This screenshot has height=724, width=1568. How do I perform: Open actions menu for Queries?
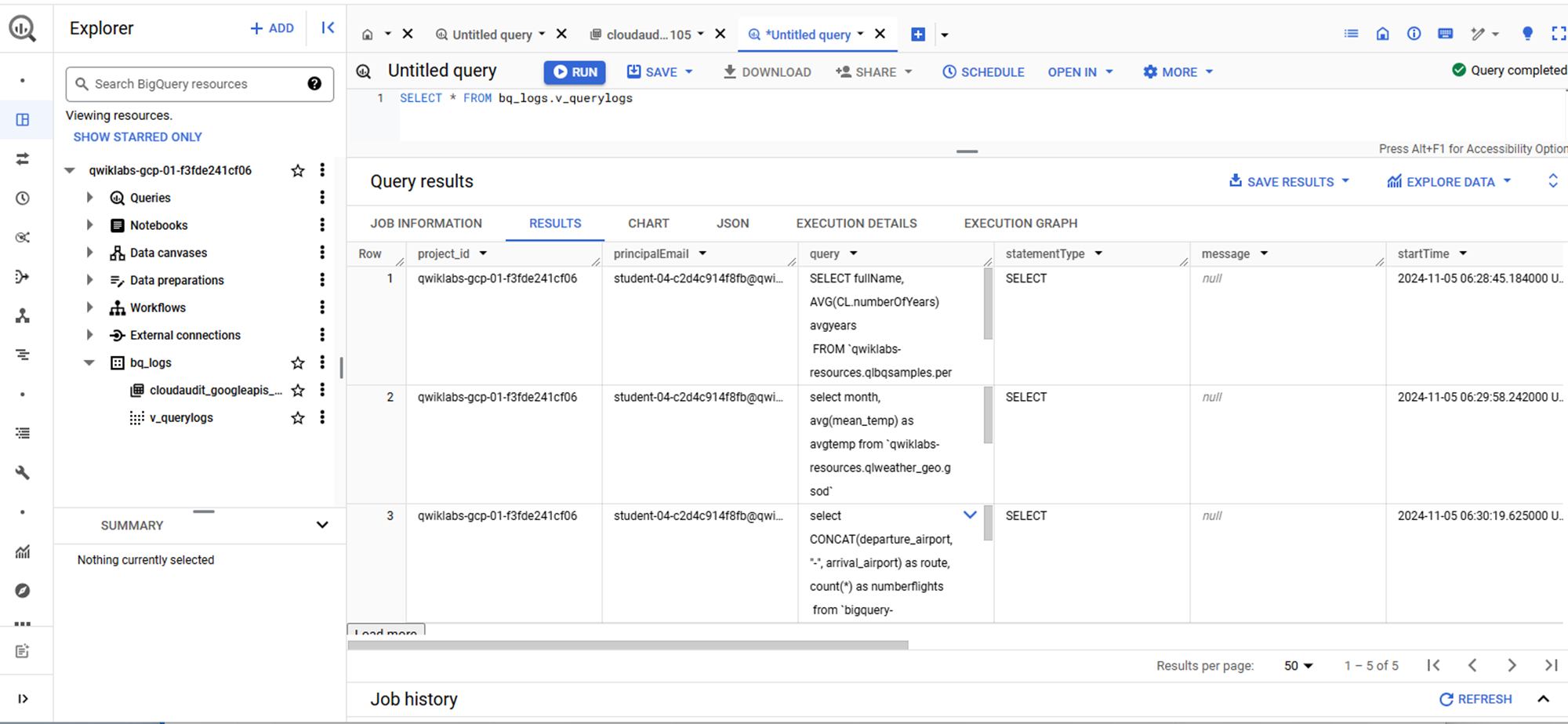[x=322, y=198]
